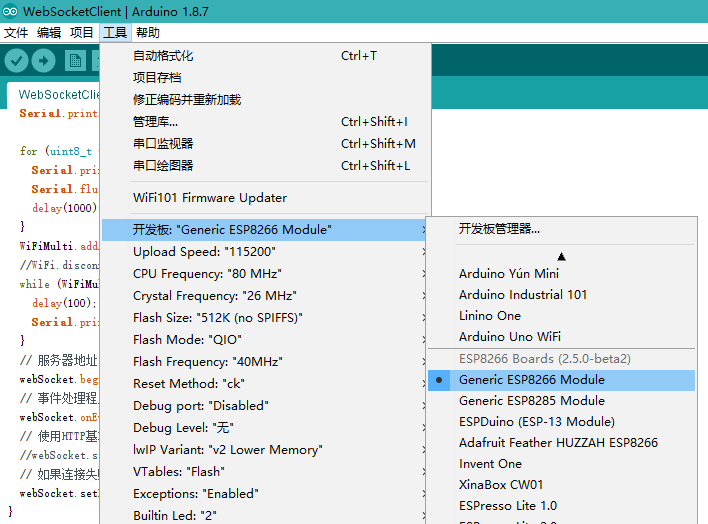Click the delay(1000) code line
Image resolution: width=708 pixels, height=524 pixels.
[65, 208]
